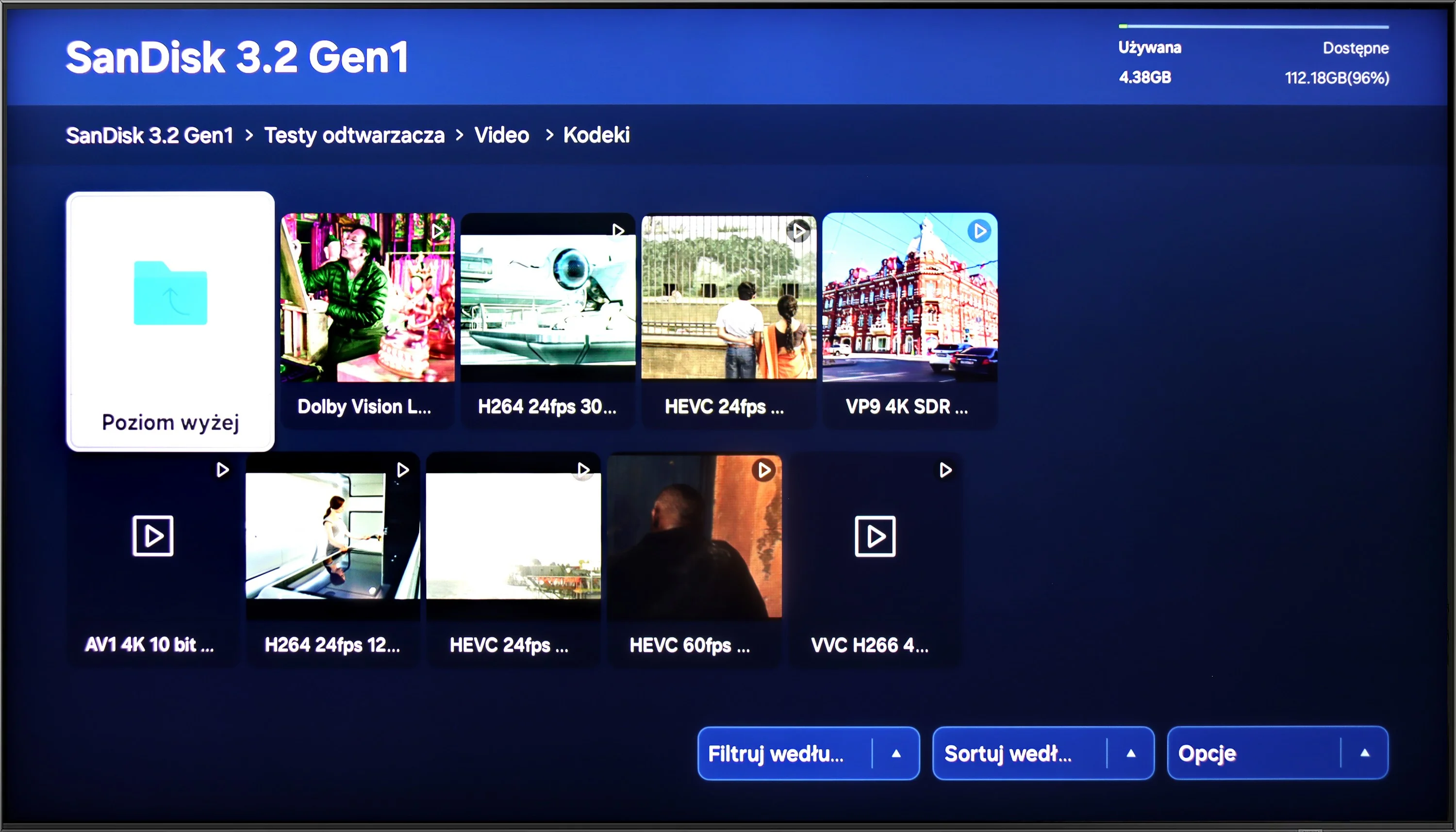Expand the Sortuj według dropdown
1456x832 pixels.
coord(1043,753)
